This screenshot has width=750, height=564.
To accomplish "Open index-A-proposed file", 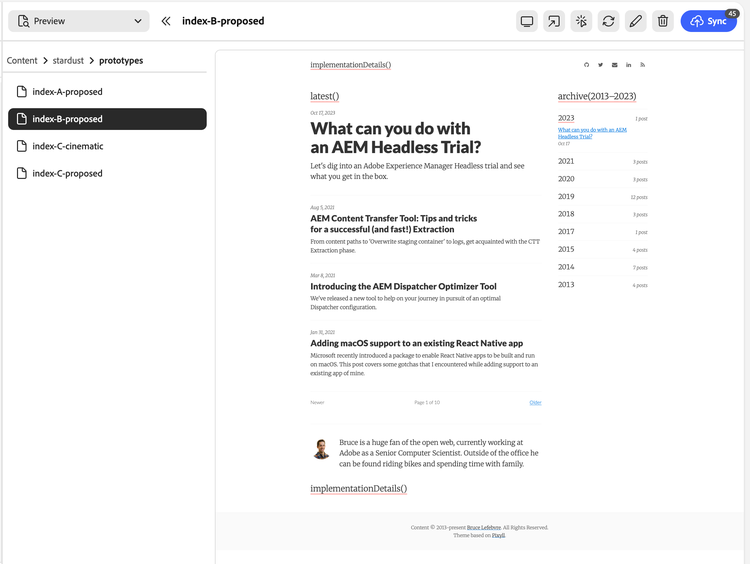I will (x=107, y=91).
